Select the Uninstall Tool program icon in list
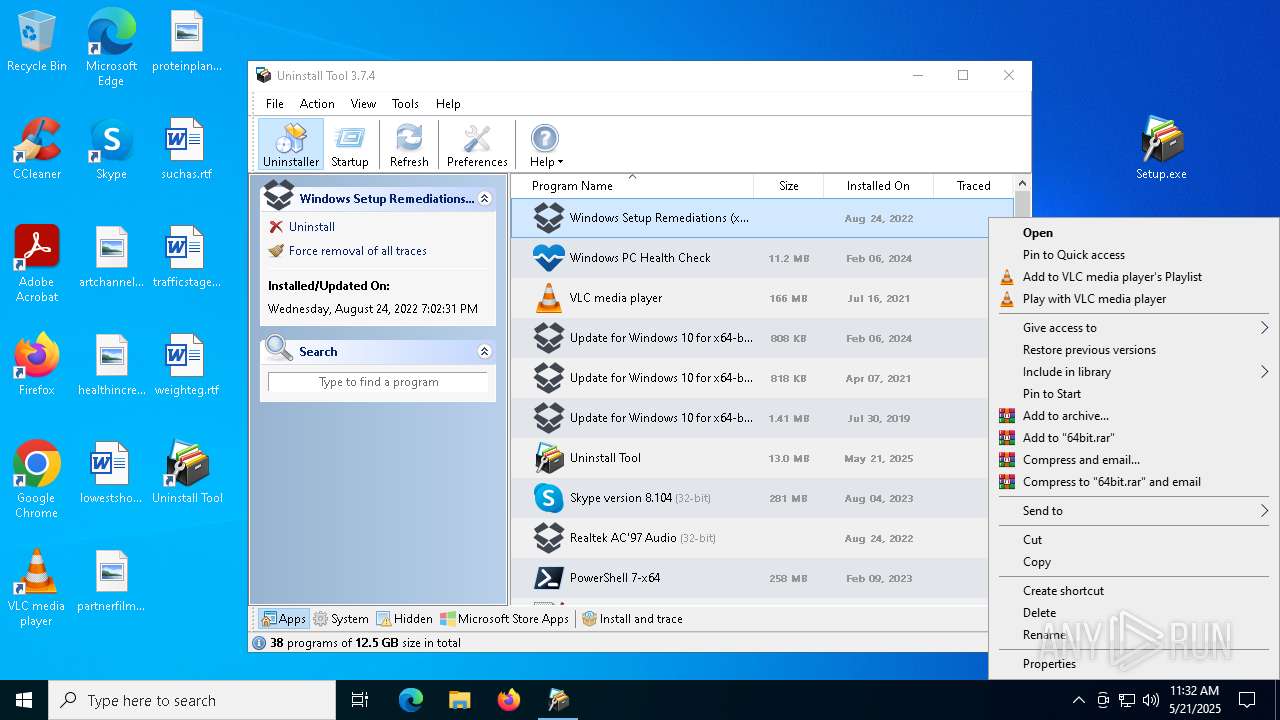Screen dimensions: 1280x720 pyautogui.click(x=549, y=458)
